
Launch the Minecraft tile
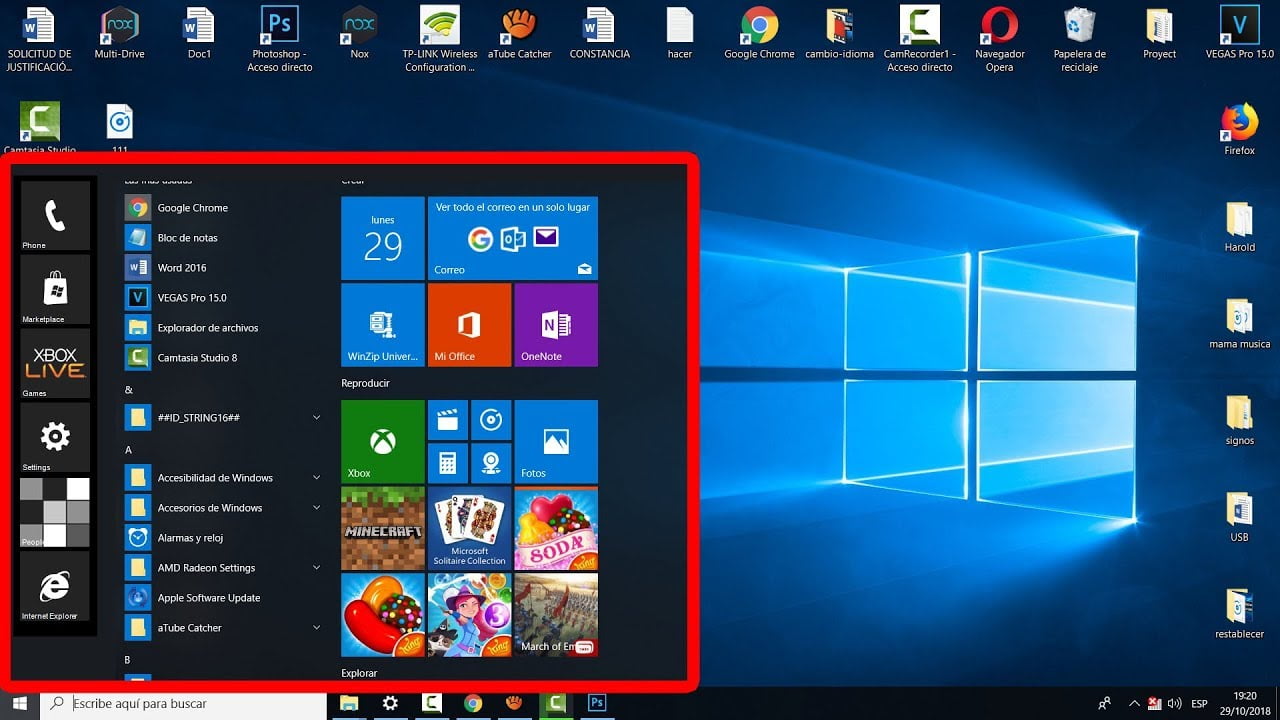(383, 528)
